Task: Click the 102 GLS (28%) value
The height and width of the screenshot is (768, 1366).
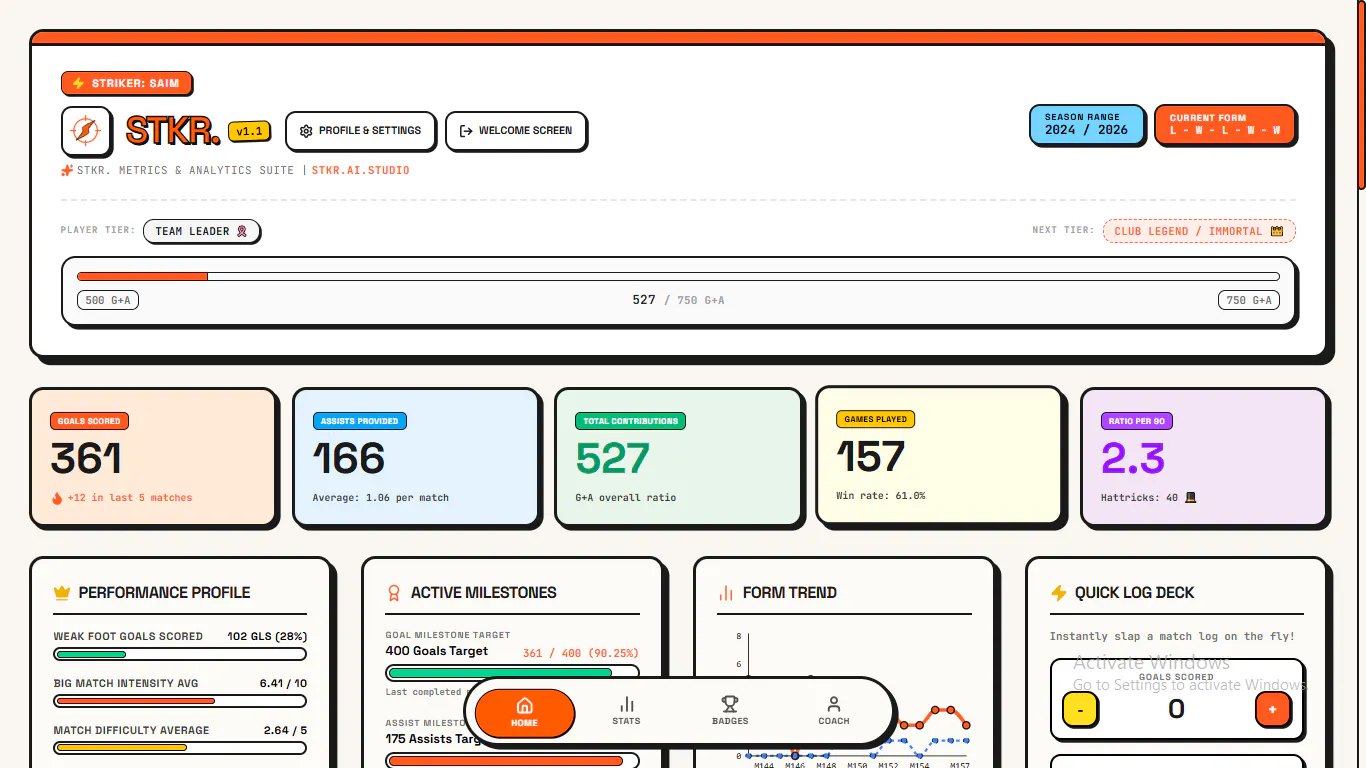Action: coord(267,636)
